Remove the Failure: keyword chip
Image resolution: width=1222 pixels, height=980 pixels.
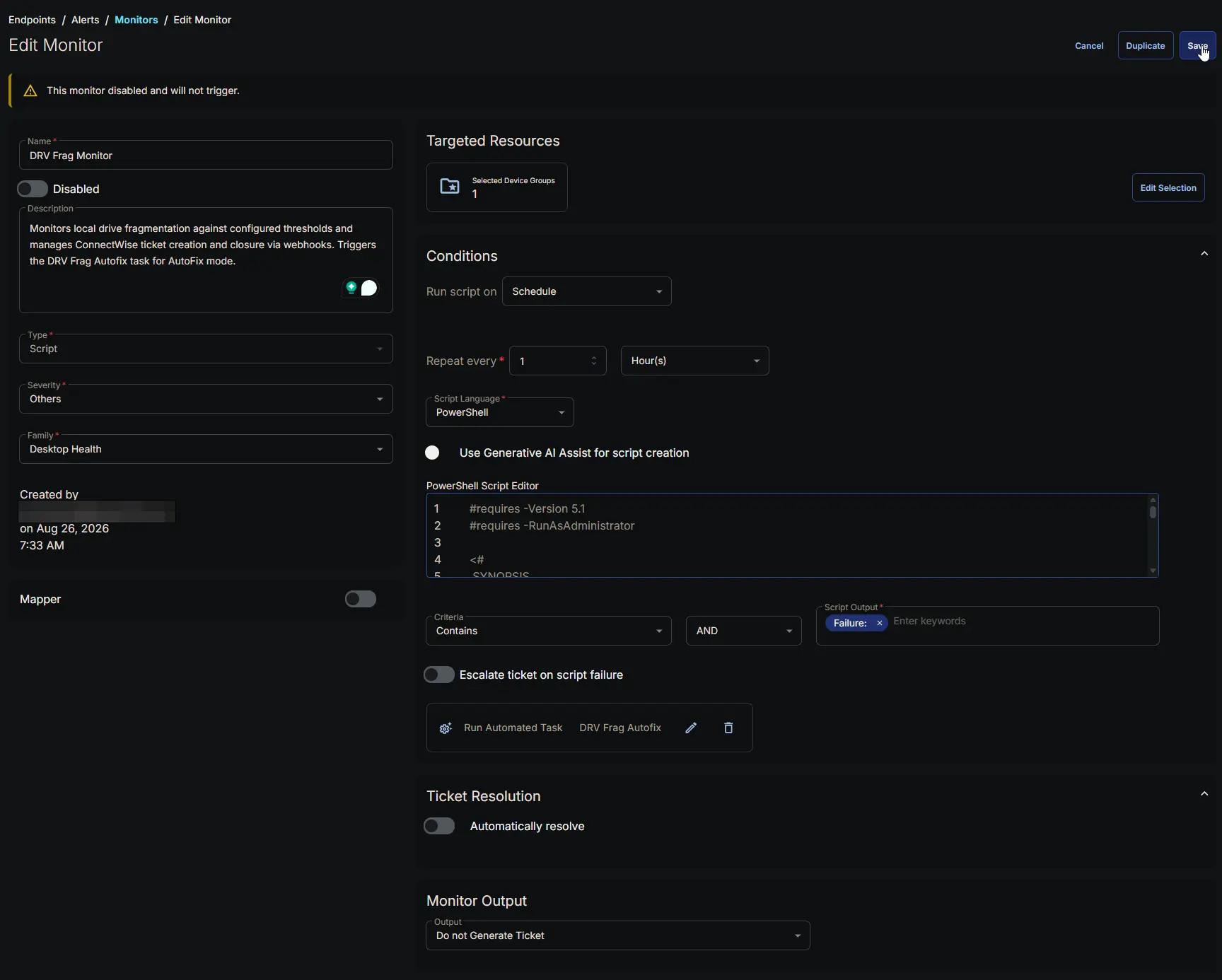tap(879, 623)
